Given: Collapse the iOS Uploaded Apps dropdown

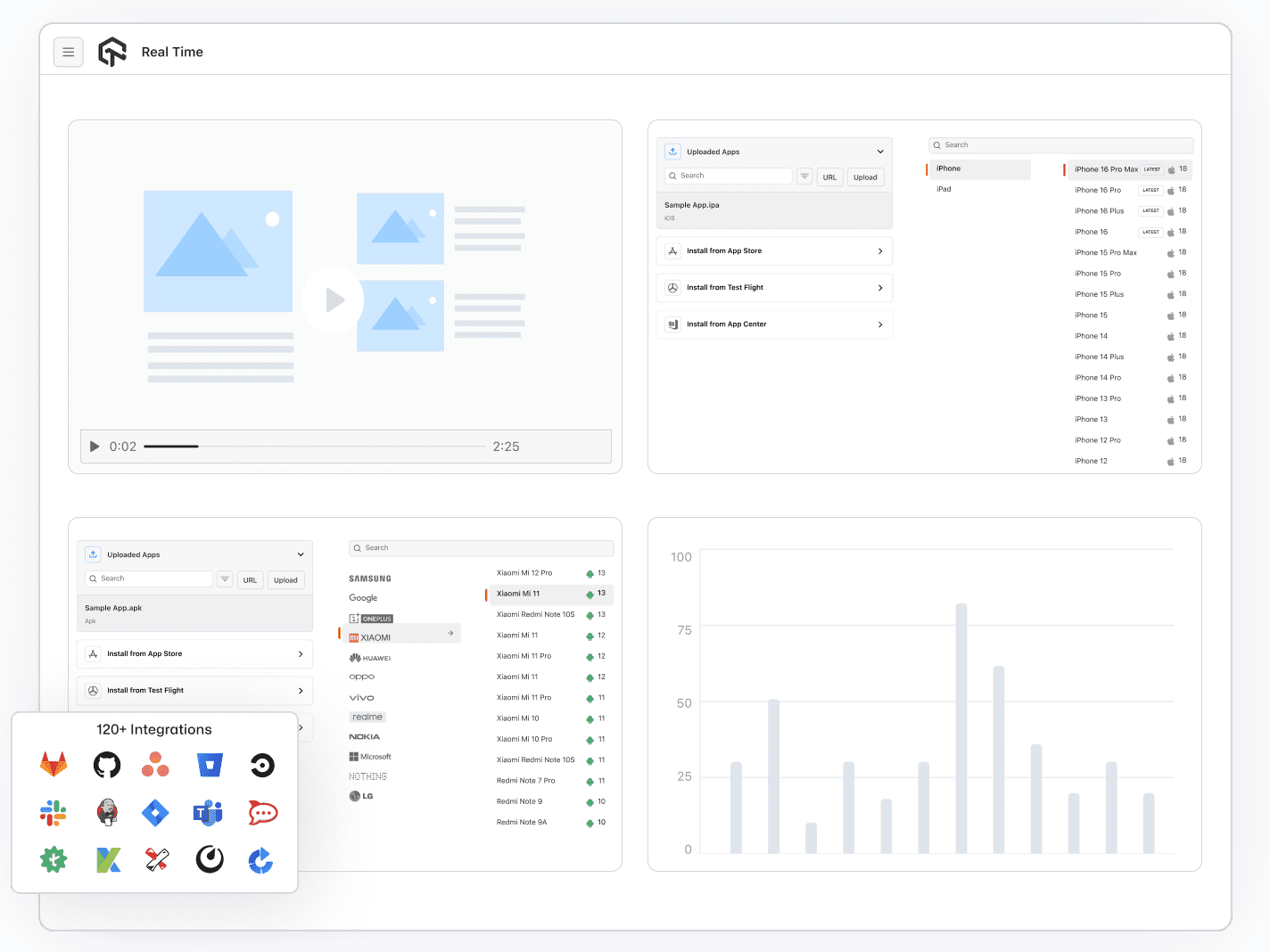Looking at the screenshot, I should point(880,152).
